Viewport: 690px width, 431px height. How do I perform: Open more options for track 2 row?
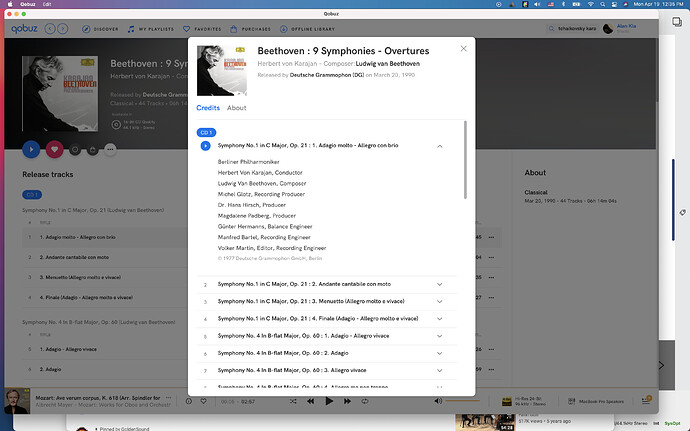pos(491,258)
